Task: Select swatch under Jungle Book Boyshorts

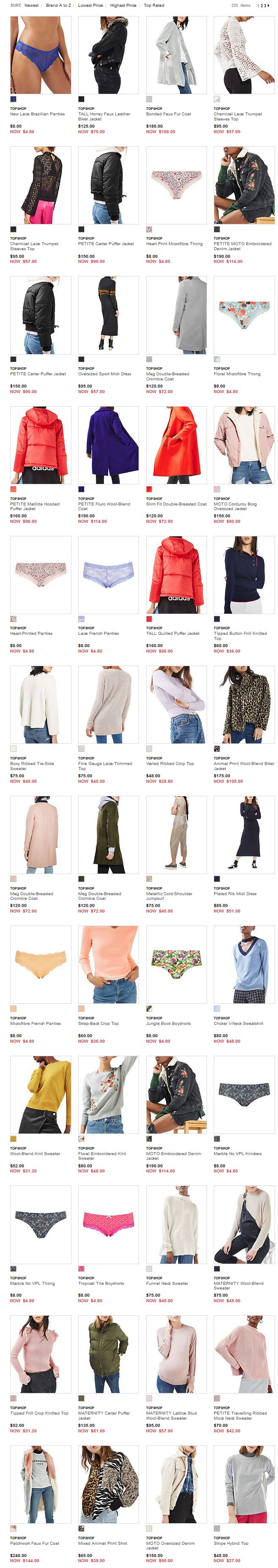Action: coord(149,1008)
